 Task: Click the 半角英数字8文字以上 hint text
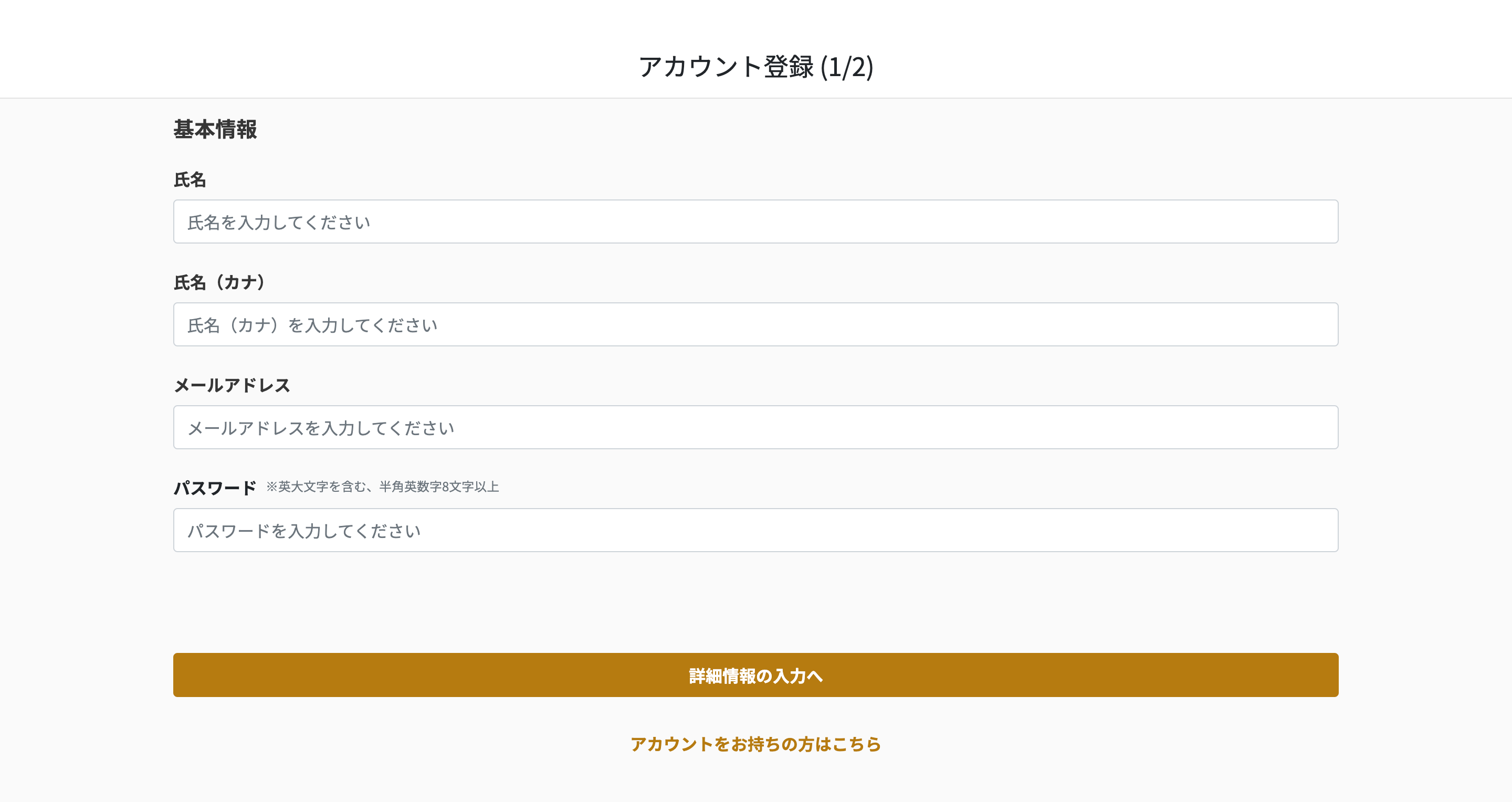tap(439, 487)
